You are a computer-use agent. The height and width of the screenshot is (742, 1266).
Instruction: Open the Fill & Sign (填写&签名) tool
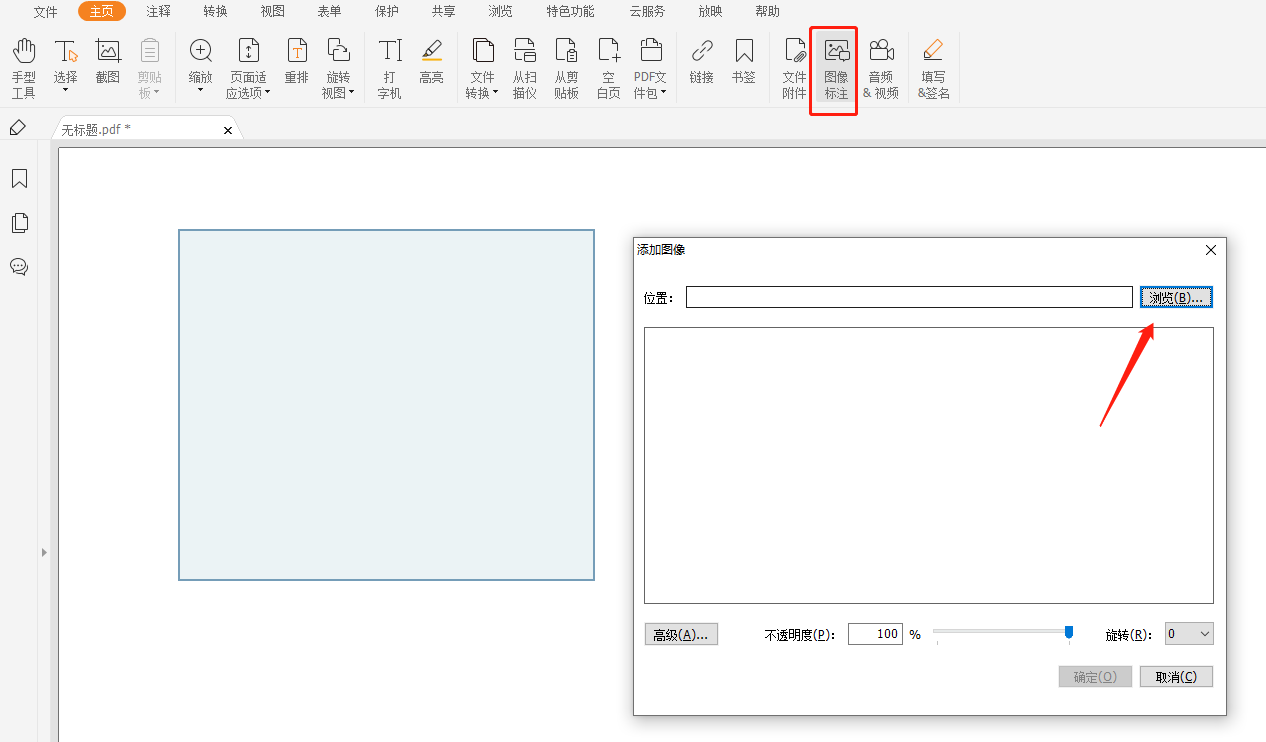[933, 69]
